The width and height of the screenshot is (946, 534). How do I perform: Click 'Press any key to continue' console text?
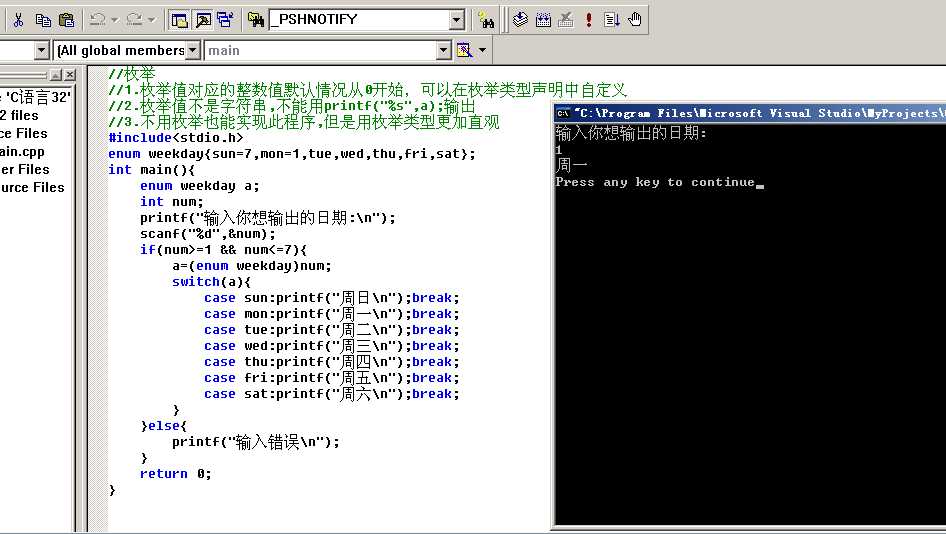pos(655,182)
